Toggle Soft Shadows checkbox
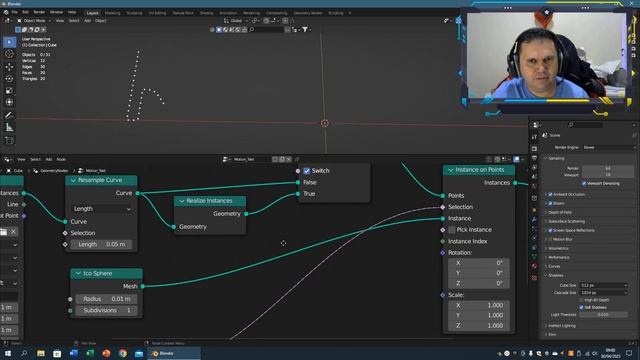Screen dimensions: 640x360 [x=582, y=307]
